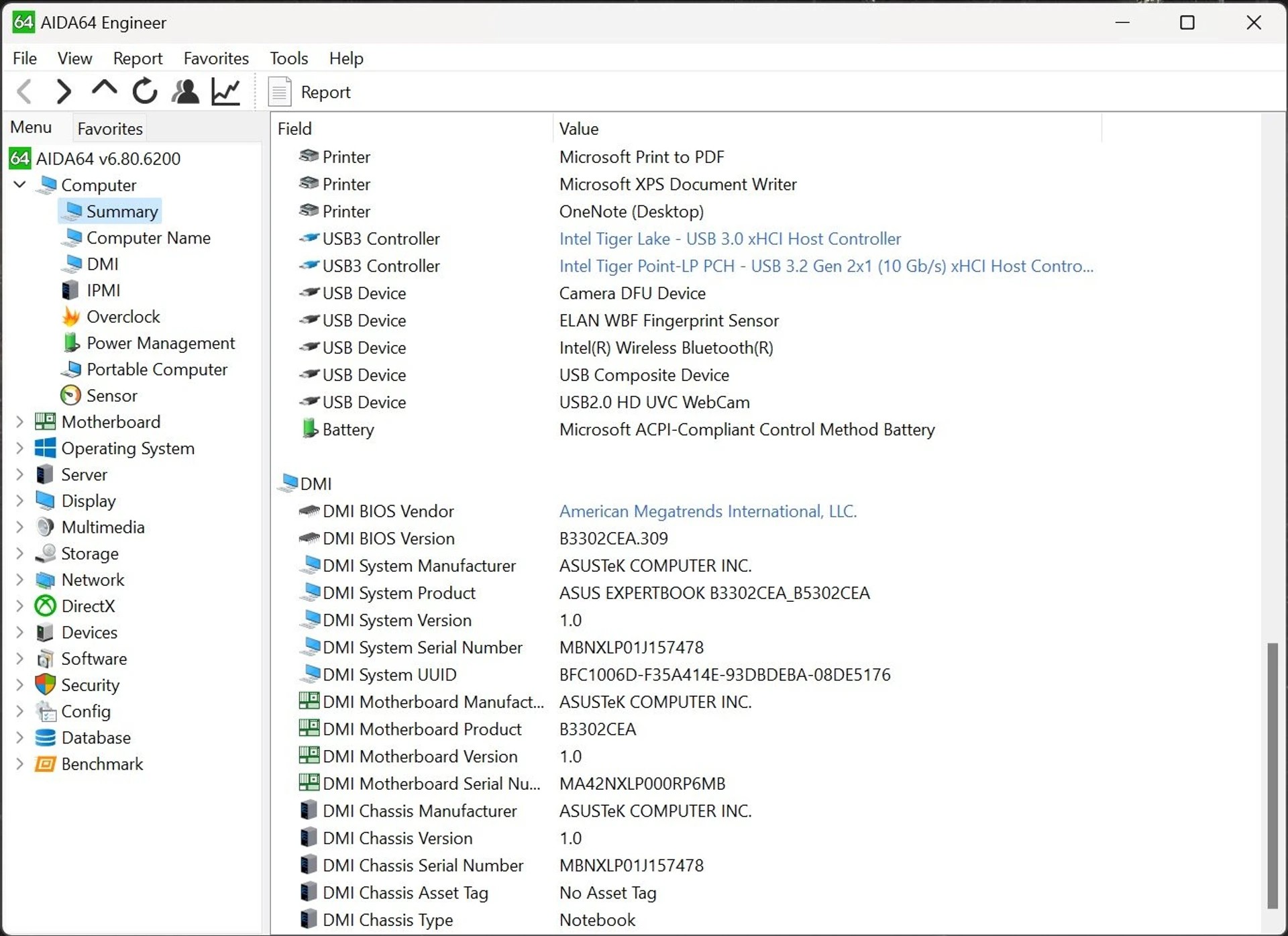This screenshot has width=1288, height=936.
Task: Navigate forward with the right arrow icon
Action: pyautogui.click(x=64, y=91)
